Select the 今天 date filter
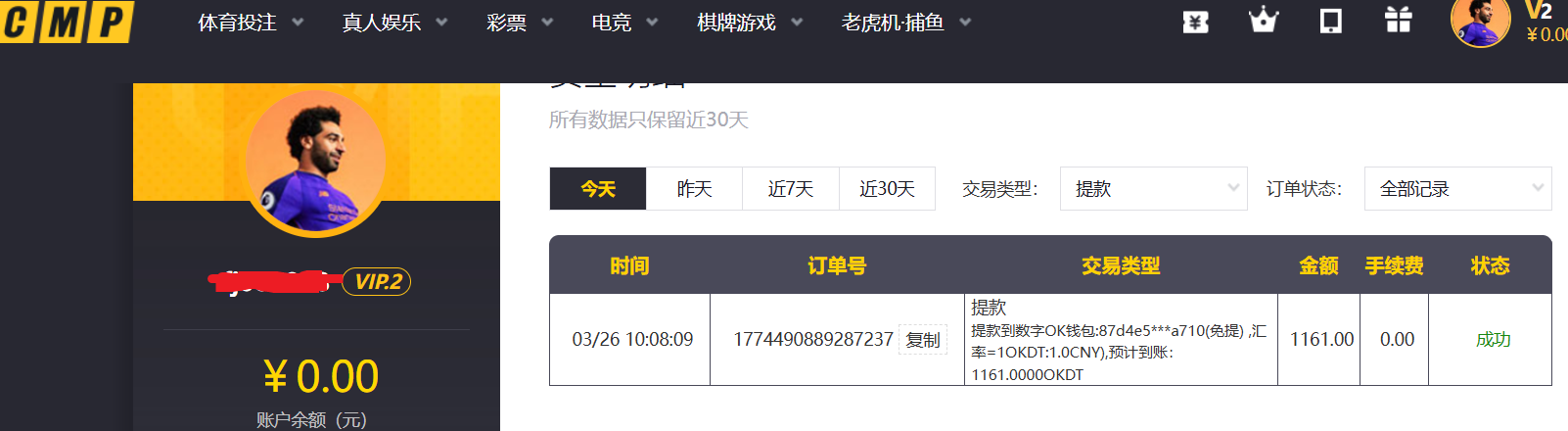Image resolution: width=1568 pixels, height=431 pixels. 598,189
